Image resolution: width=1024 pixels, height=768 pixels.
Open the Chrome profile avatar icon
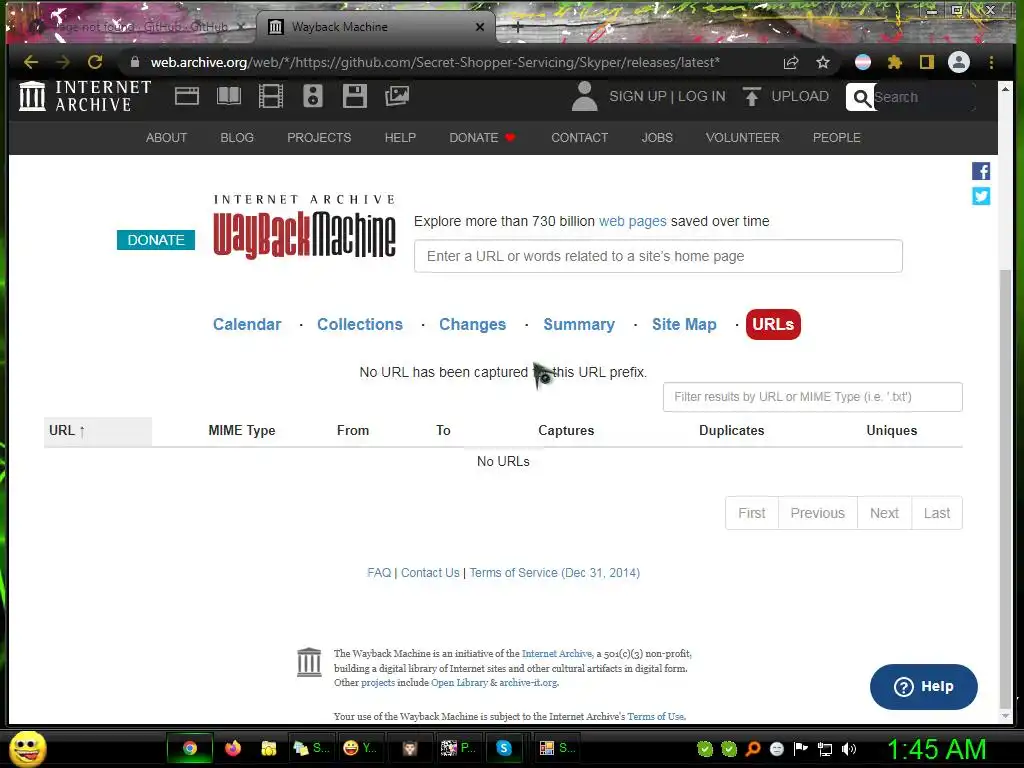(x=959, y=62)
